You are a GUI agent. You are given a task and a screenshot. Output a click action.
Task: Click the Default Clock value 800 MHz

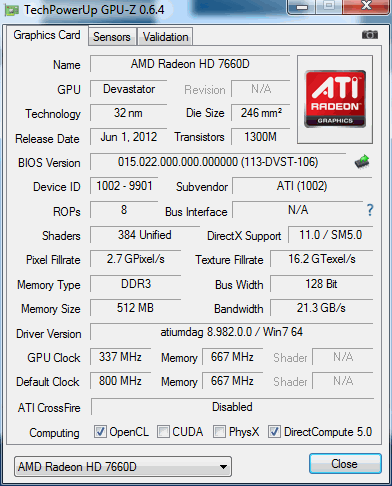pos(120,381)
